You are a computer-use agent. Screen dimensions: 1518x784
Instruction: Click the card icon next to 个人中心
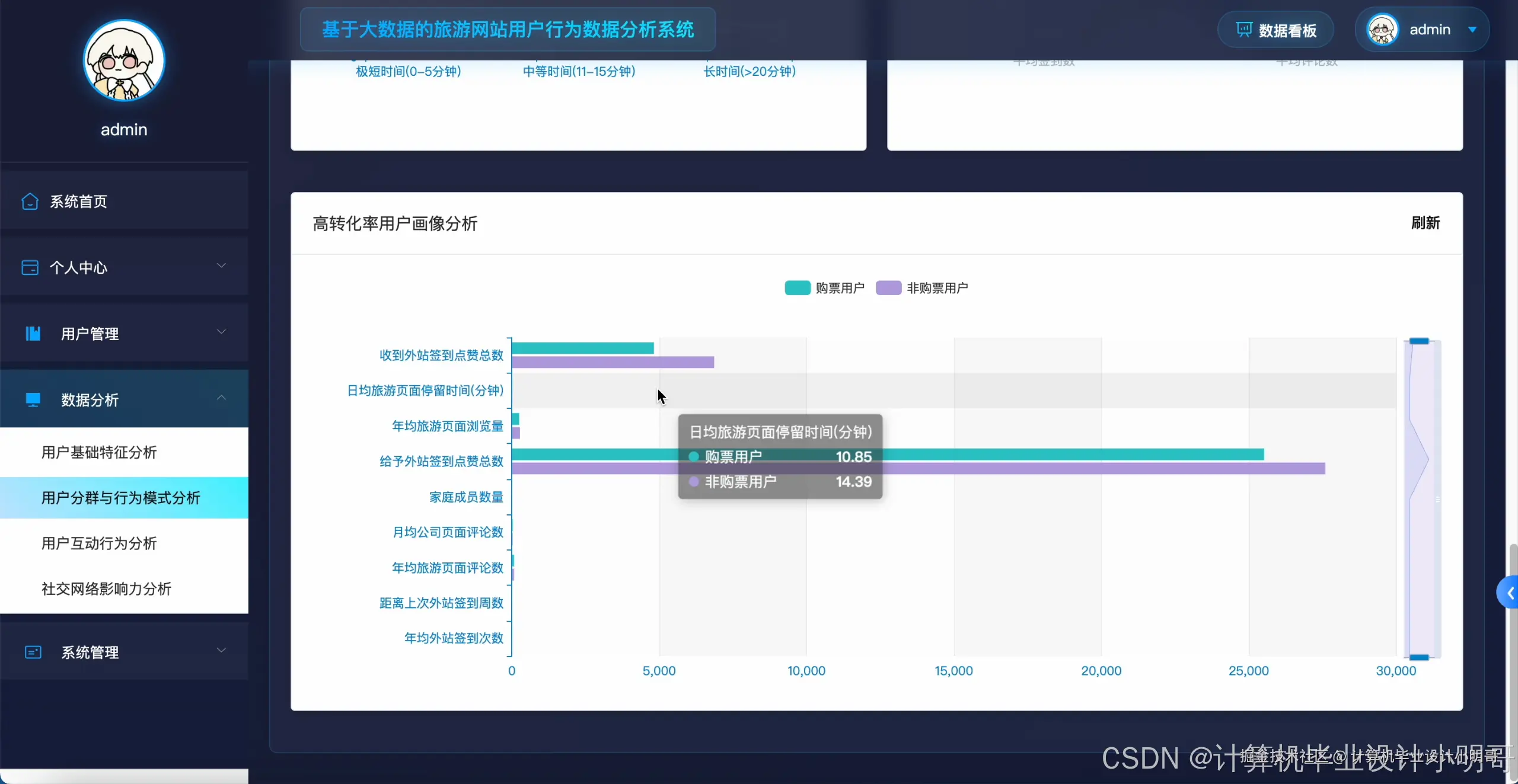point(30,267)
